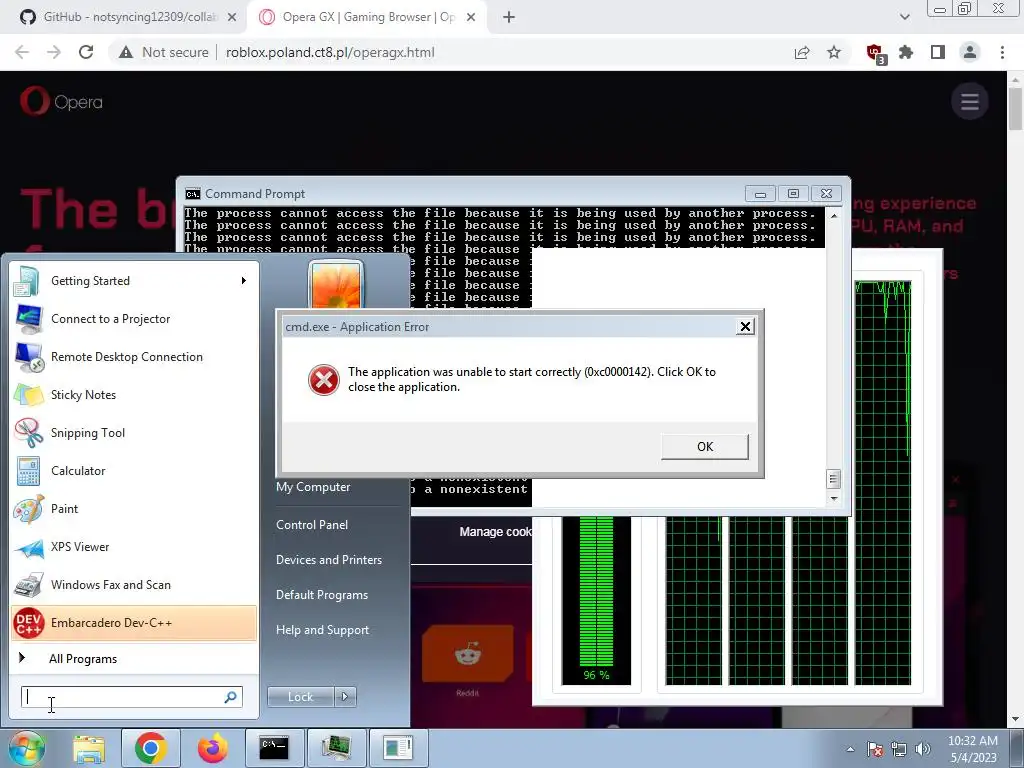Image resolution: width=1024 pixels, height=768 pixels.
Task: Click the user account flower picture
Action: pyautogui.click(x=336, y=285)
